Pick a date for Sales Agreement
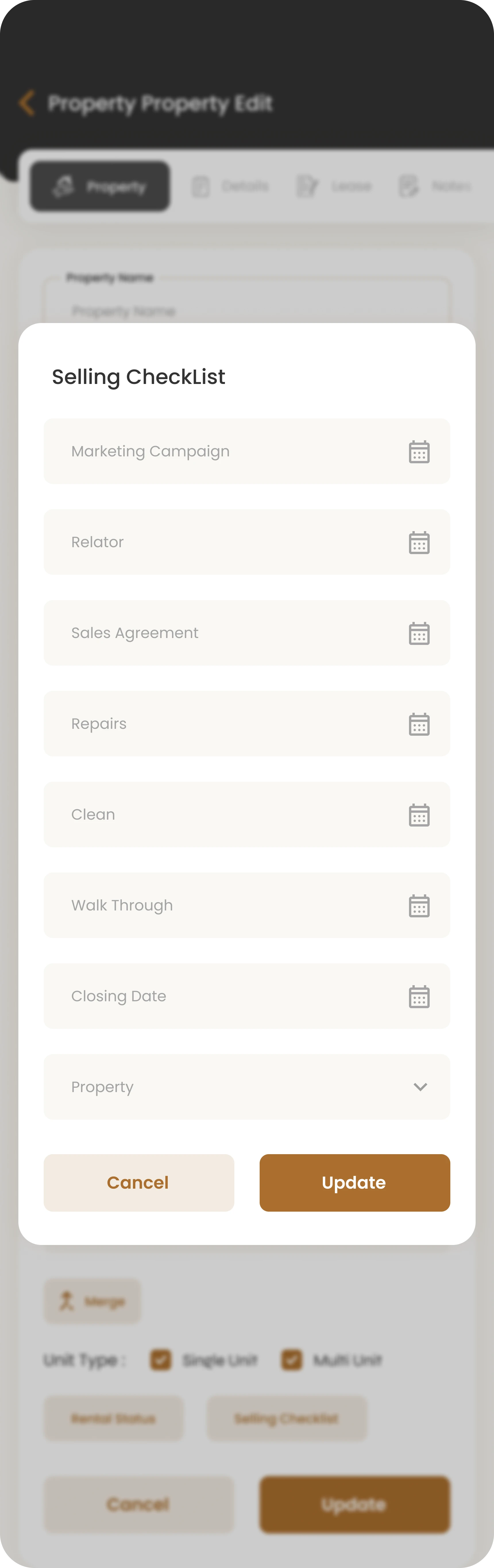Image resolution: width=494 pixels, height=1568 pixels. click(x=418, y=633)
